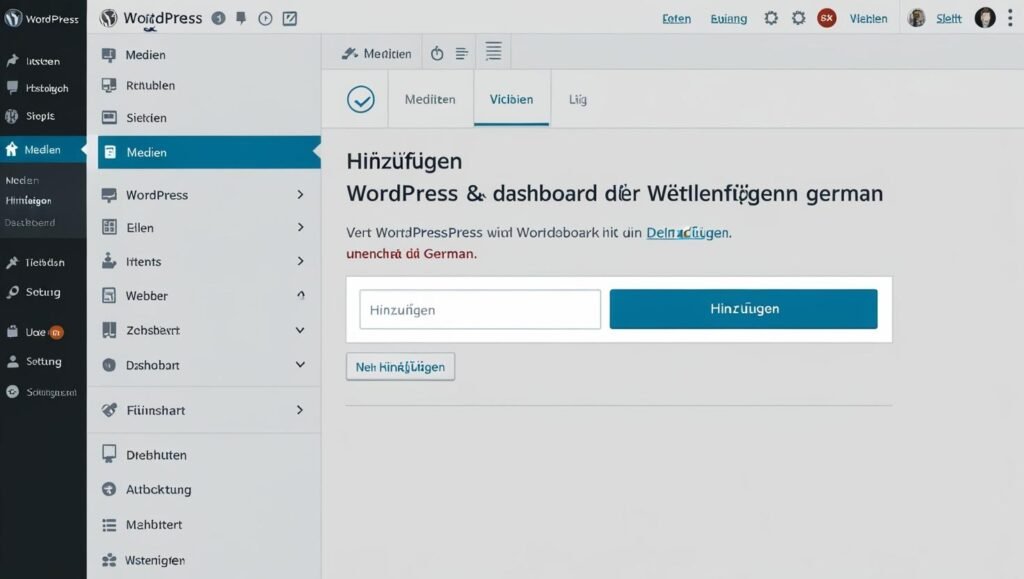1024x579 pixels.
Task: Click the WordPress logo in the top bar
Action: [108, 18]
